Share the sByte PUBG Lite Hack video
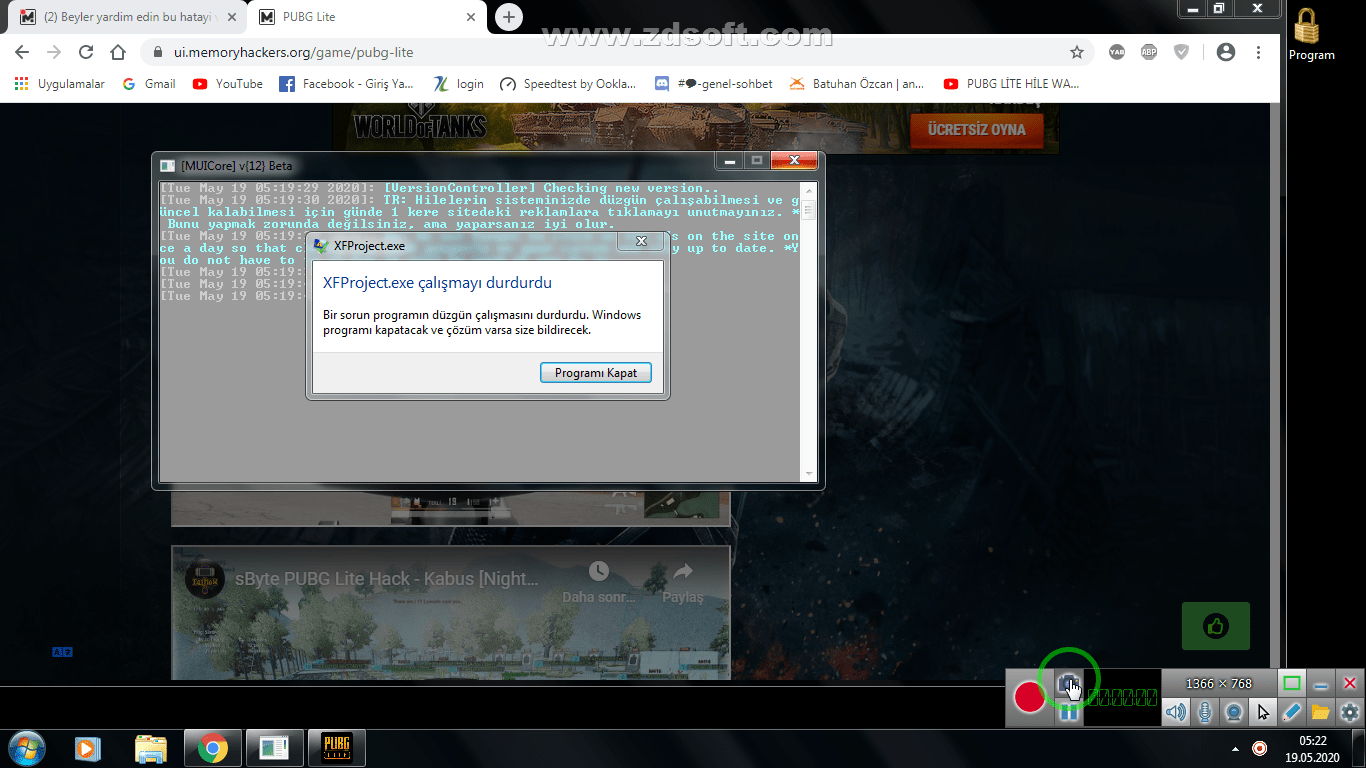1366x768 pixels. [683, 581]
